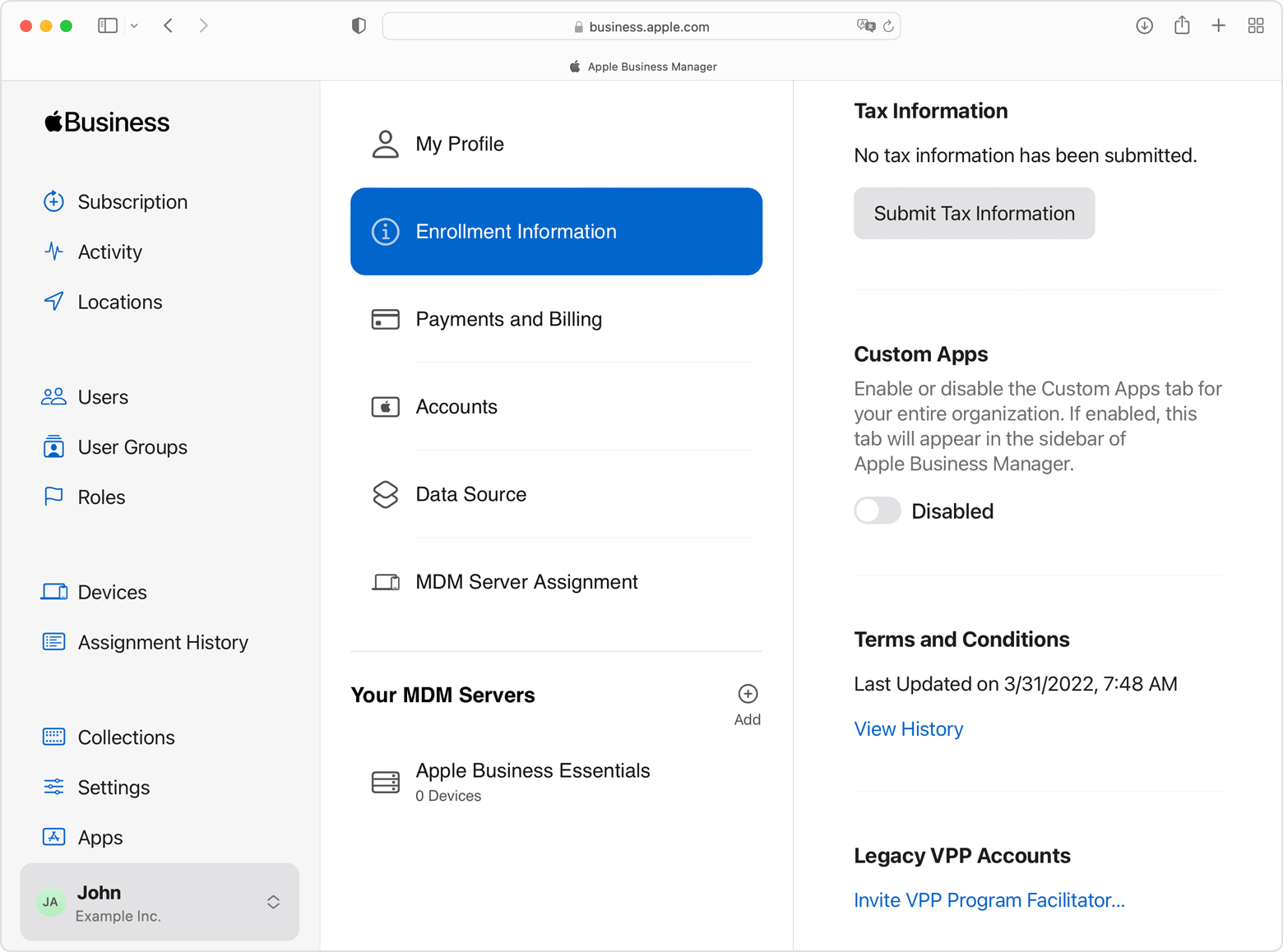
Task: Select Payments and Billing label
Action: click(509, 319)
